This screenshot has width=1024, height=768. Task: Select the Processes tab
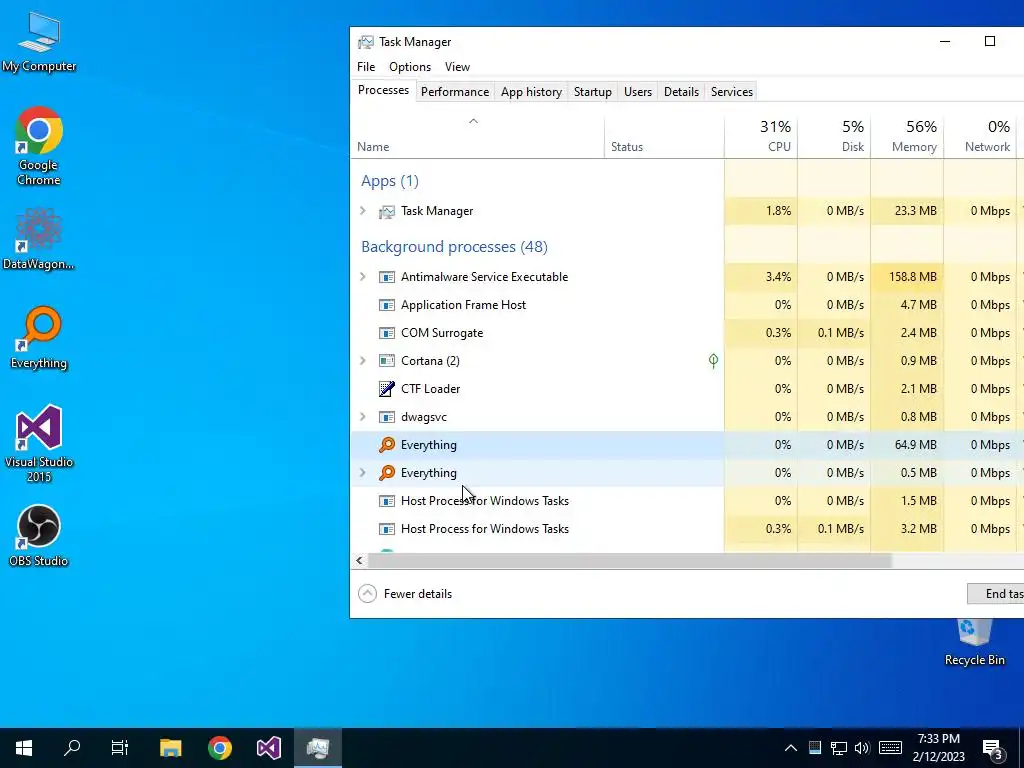pyautogui.click(x=383, y=90)
